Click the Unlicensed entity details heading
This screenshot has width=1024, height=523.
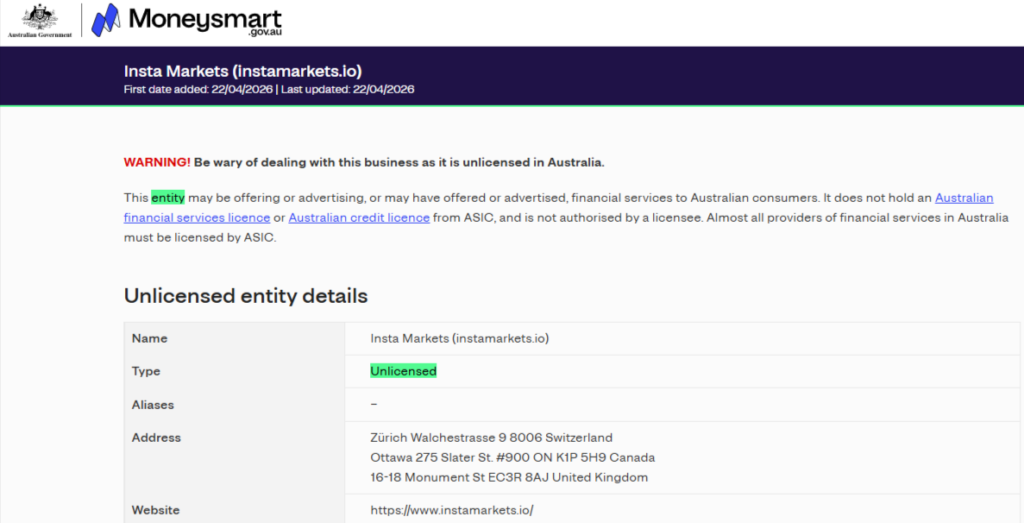[246, 296]
